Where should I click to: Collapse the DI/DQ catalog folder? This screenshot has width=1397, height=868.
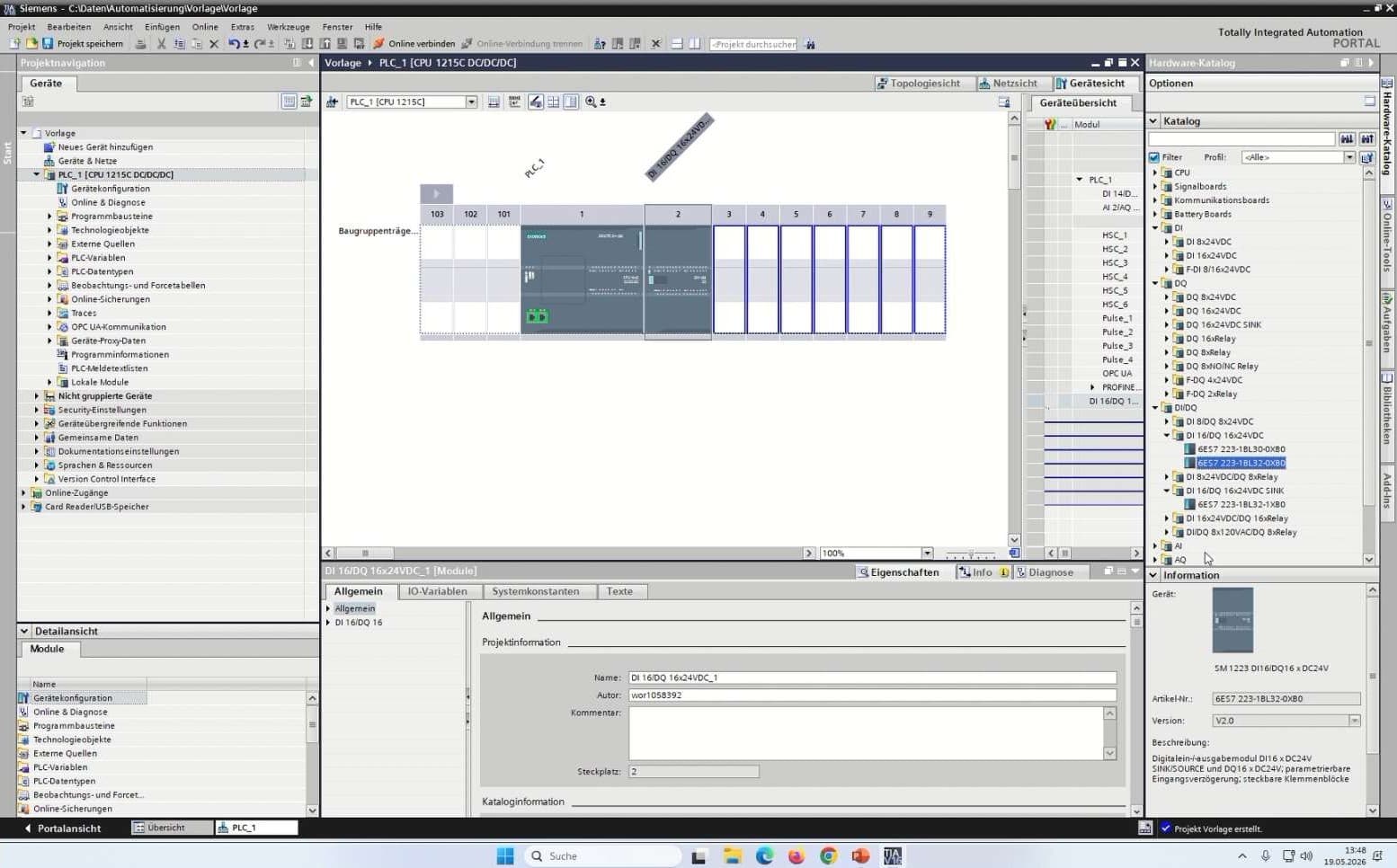1156,408
